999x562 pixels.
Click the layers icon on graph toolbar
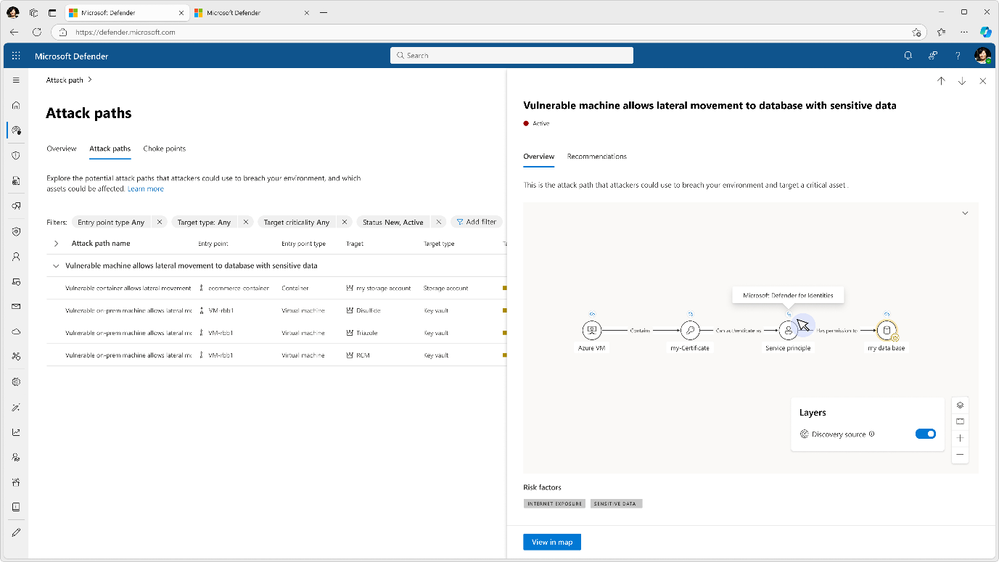tap(960, 405)
